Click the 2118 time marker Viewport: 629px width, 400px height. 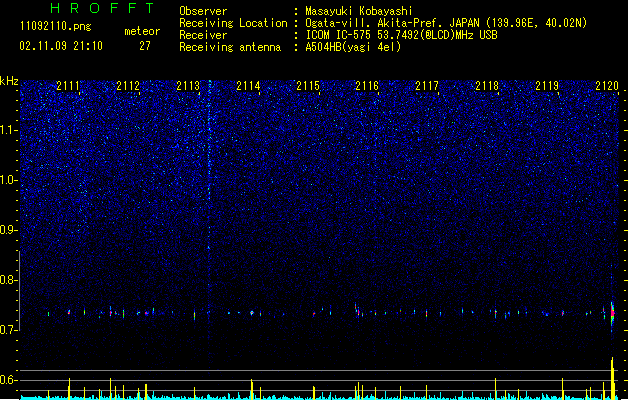click(487, 85)
